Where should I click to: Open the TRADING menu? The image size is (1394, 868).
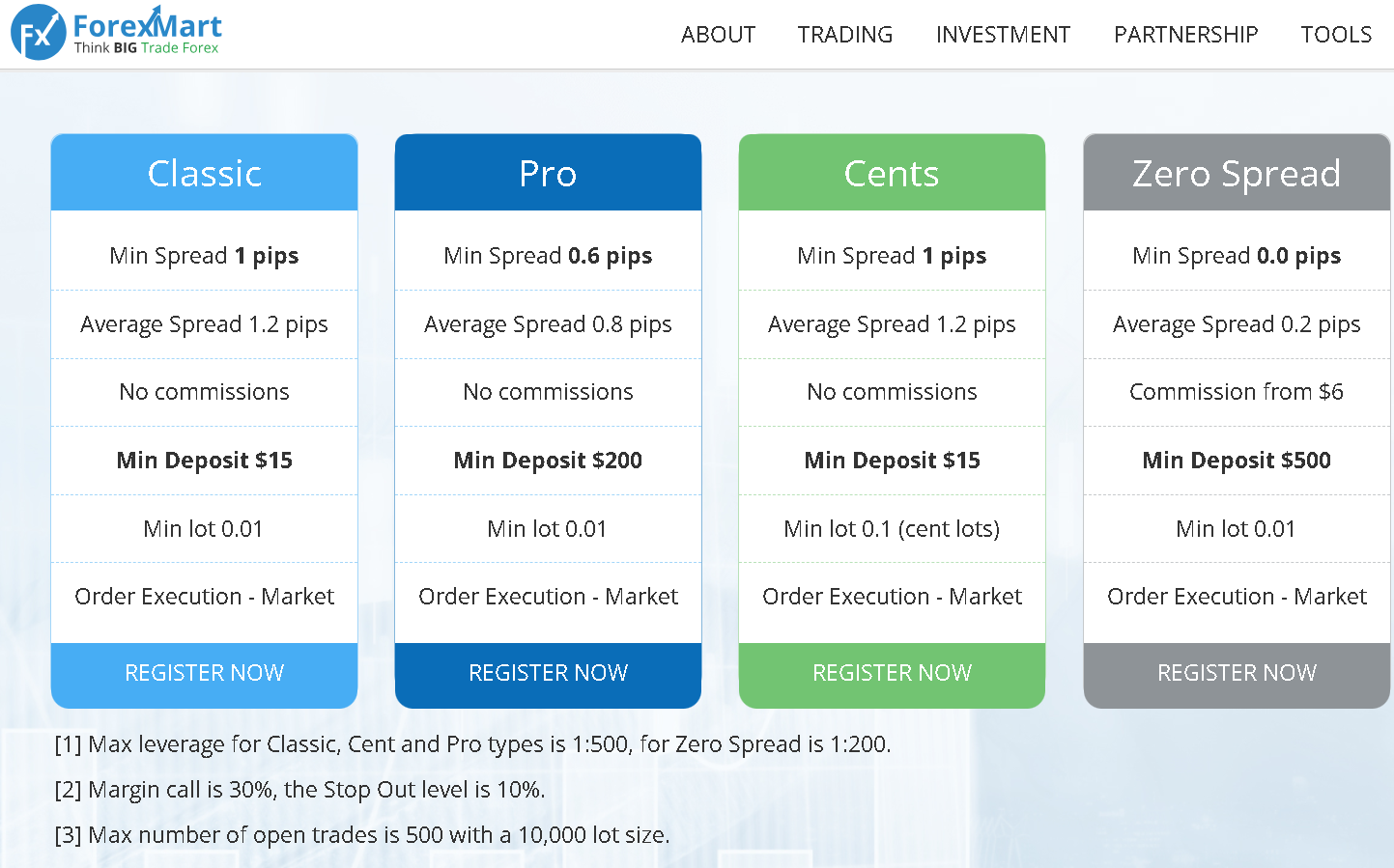click(844, 35)
